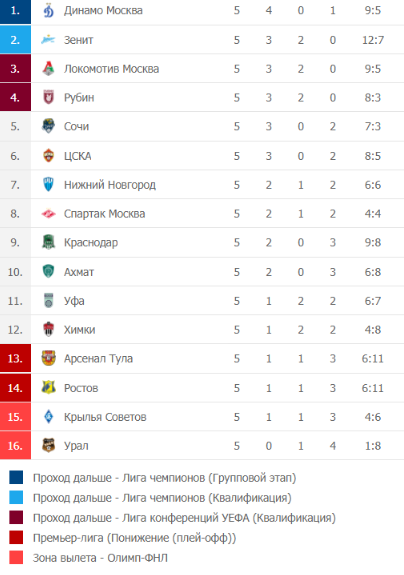This screenshot has height=575, width=404.
Task: Click the Урал club badge
Action: pos(48,446)
